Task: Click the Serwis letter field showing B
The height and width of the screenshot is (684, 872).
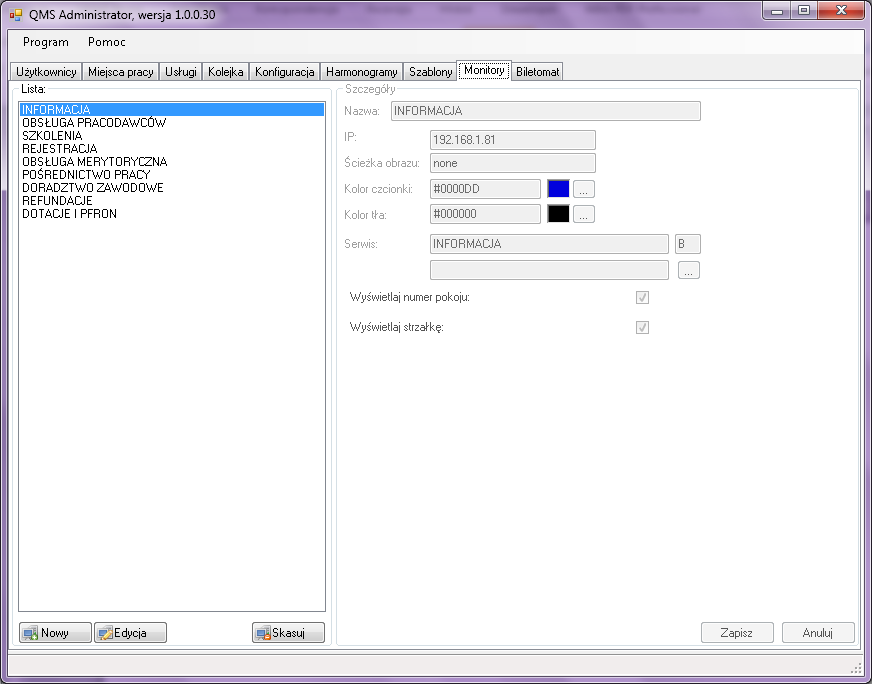Action: [687, 244]
